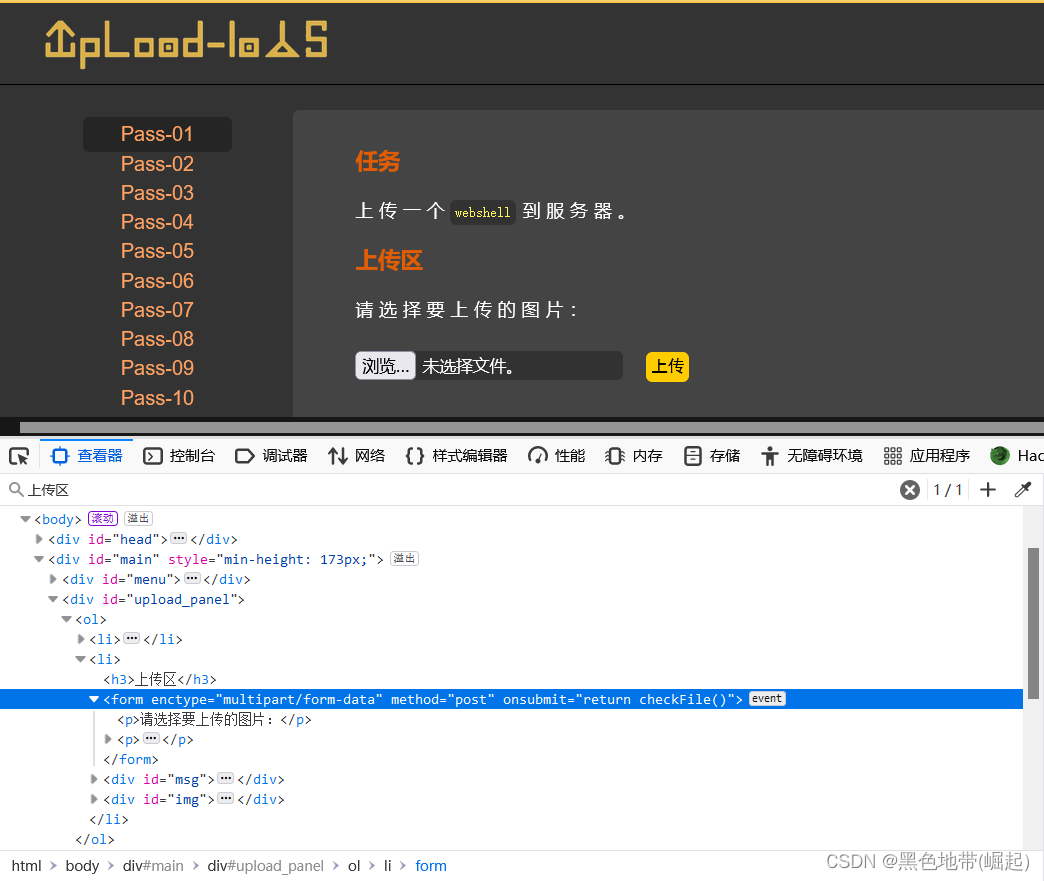Click the html breadcrumb item

click(x=26, y=866)
